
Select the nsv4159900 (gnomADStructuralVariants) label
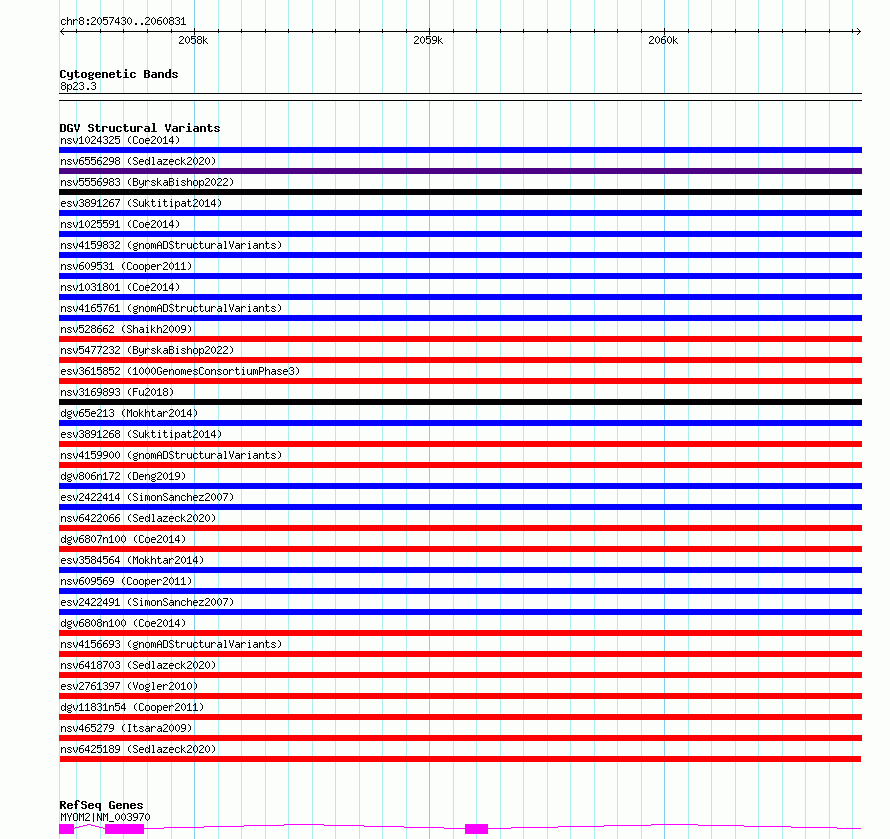pyautogui.click(x=171, y=455)
